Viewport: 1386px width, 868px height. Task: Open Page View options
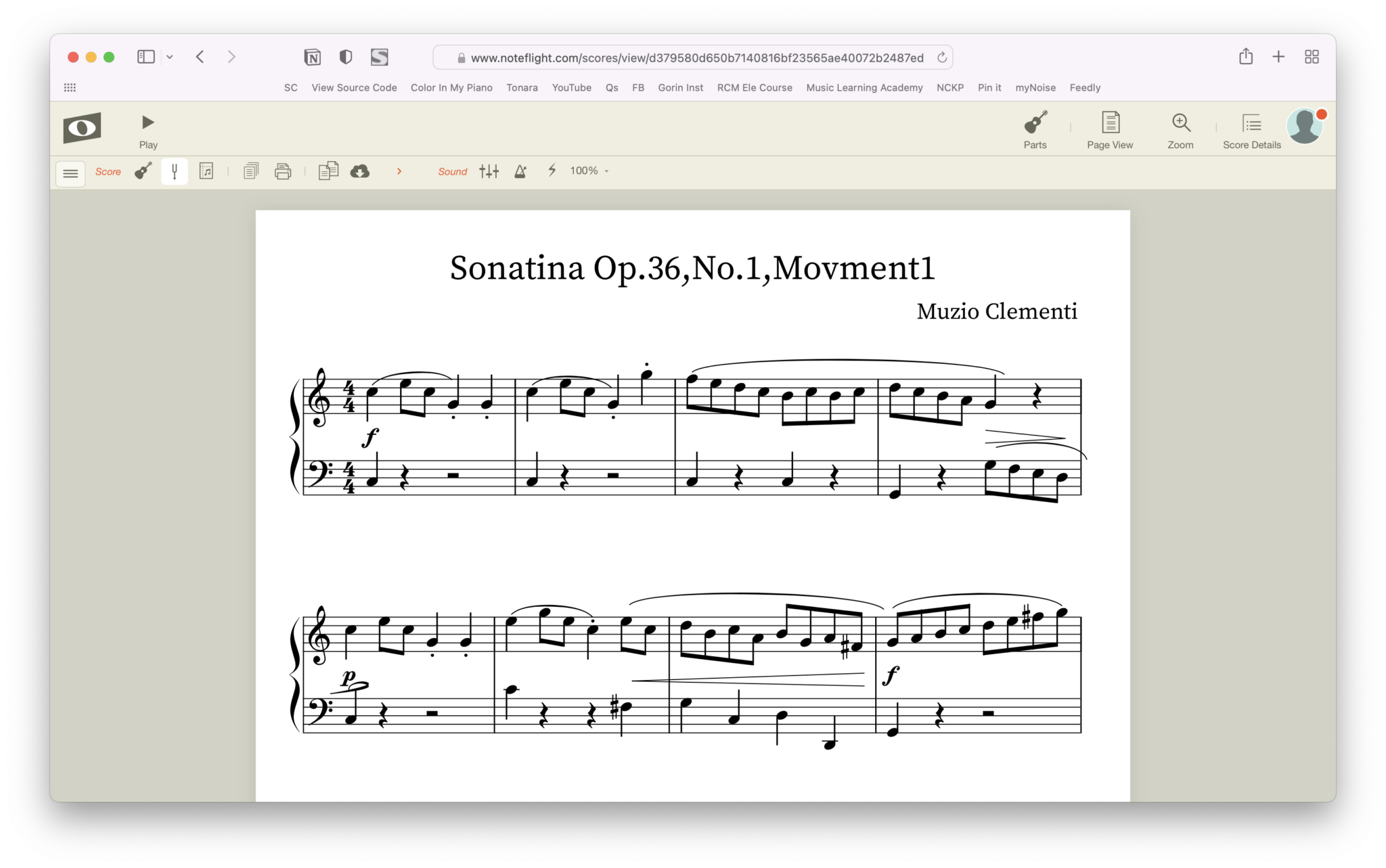coord(1109,130)
